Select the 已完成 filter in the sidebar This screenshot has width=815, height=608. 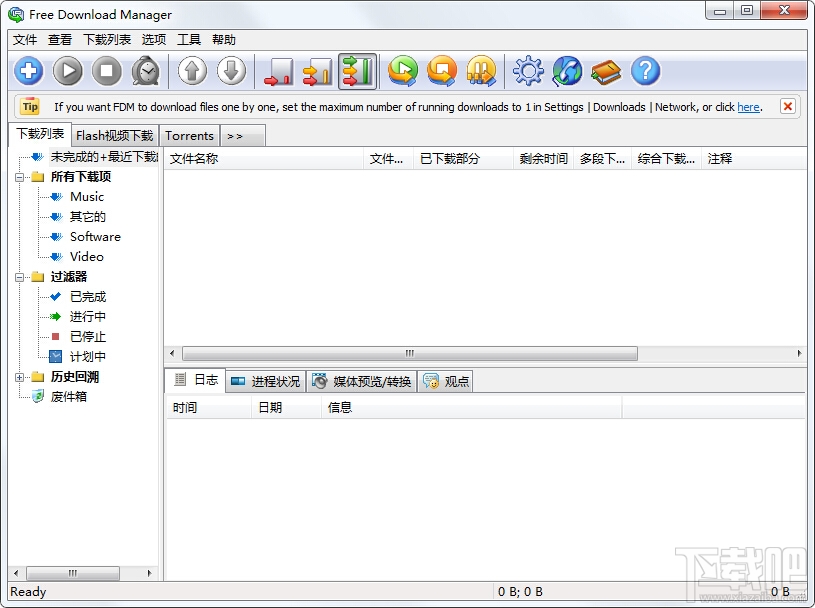(x=86, y=296)
